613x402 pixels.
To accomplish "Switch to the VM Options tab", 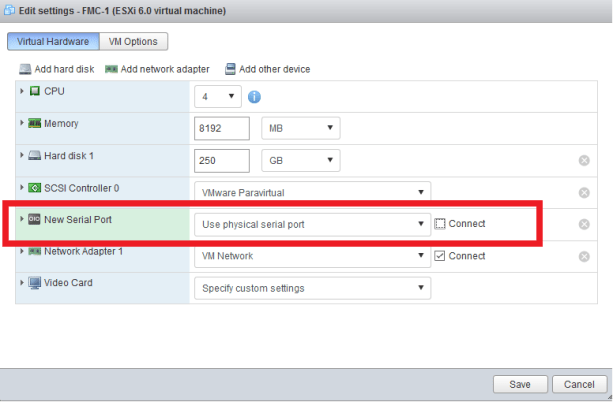I will point(138,41).
